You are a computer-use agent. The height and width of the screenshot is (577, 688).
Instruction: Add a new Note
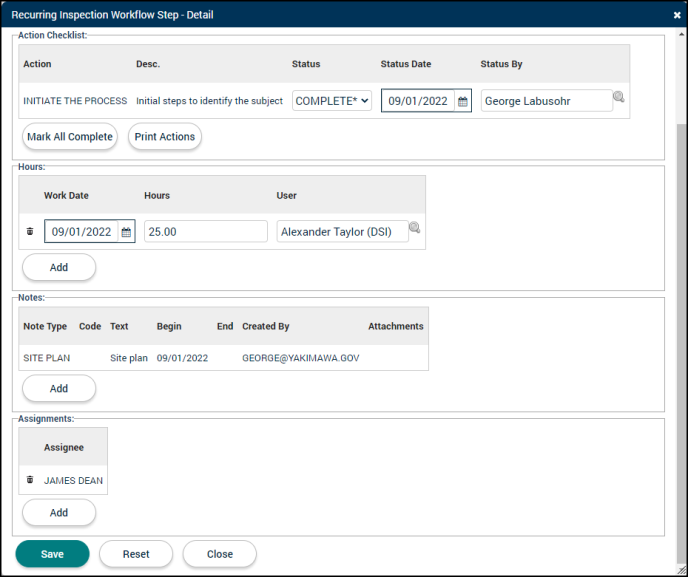click(x=59, y=388)
